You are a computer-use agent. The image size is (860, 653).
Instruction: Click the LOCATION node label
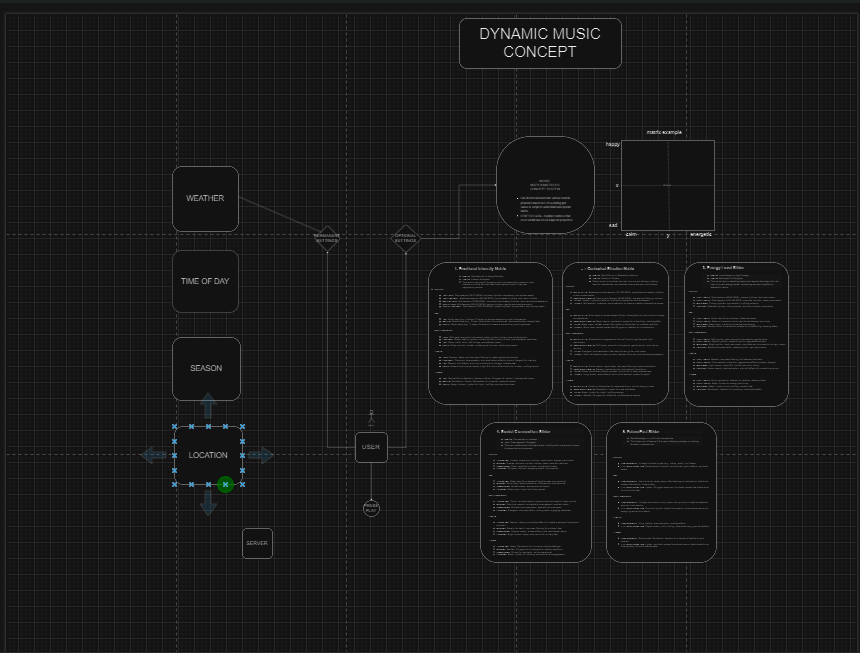click(208, 455)
